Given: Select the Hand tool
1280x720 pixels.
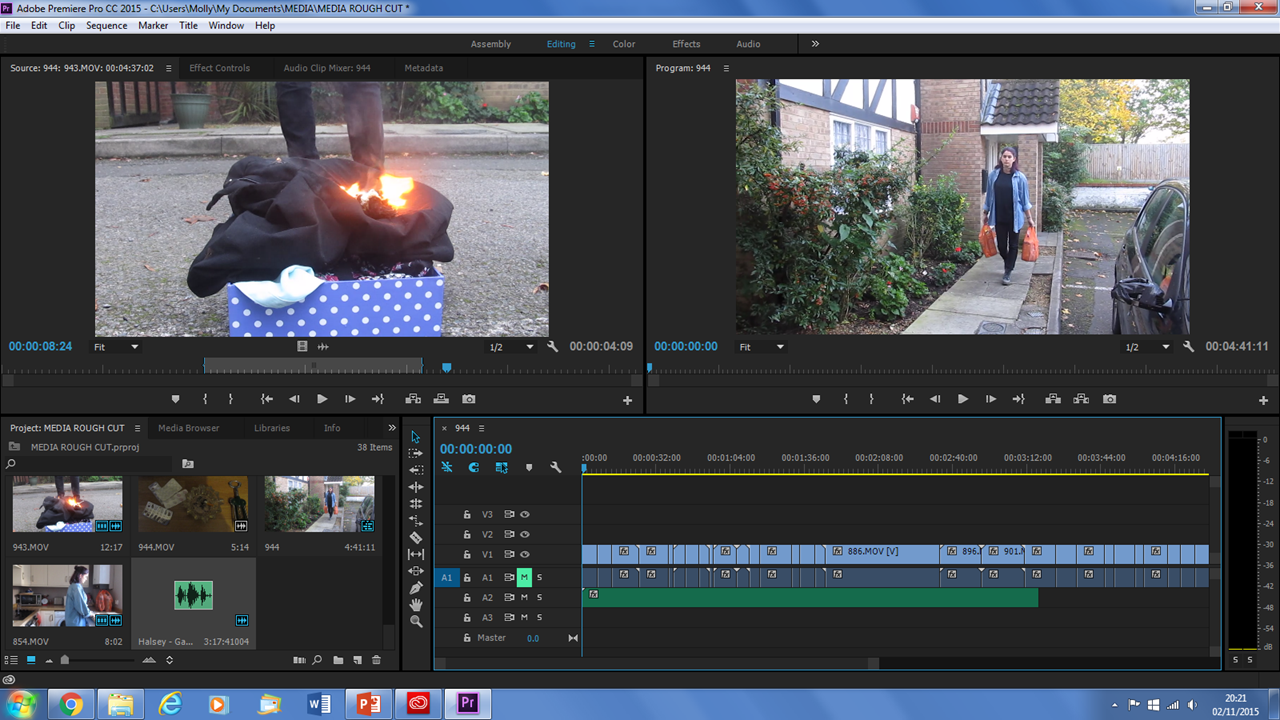Looking at the screenshot, I should (416, 604).
